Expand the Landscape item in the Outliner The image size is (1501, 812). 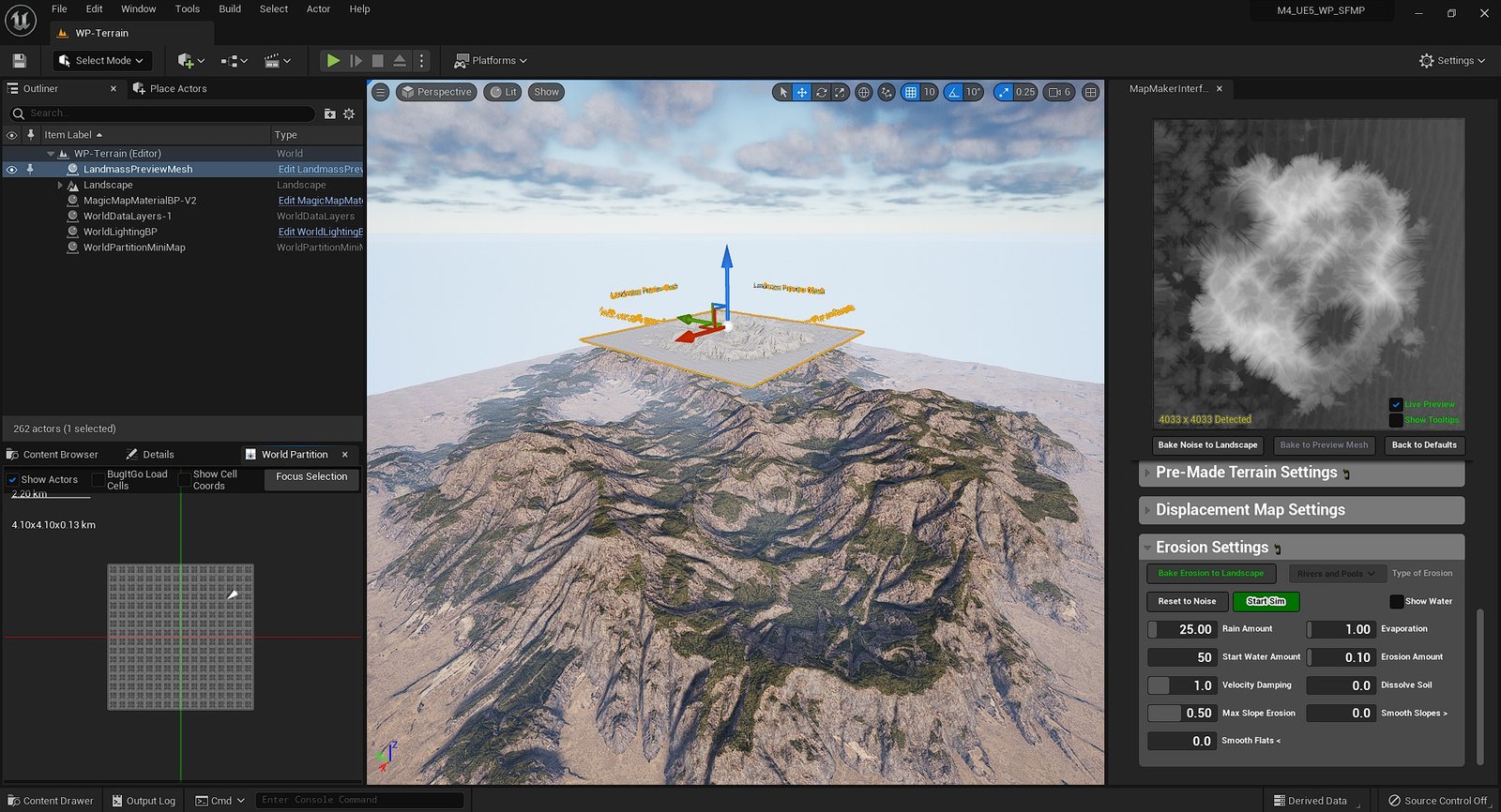(60, 186)
